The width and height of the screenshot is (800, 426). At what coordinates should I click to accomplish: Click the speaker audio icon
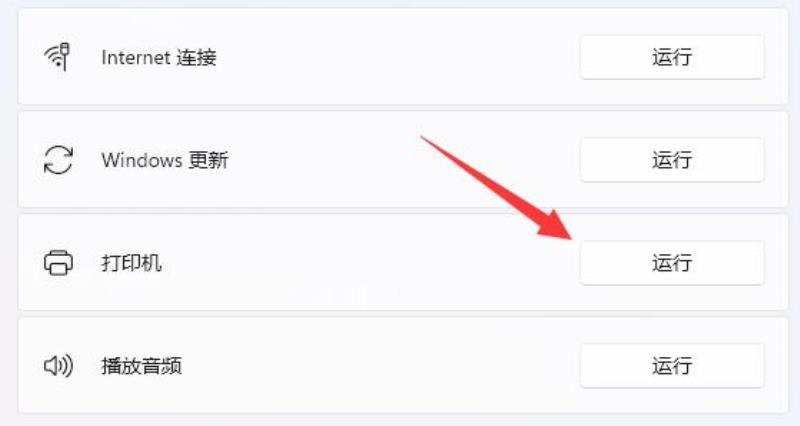[58, 365]
